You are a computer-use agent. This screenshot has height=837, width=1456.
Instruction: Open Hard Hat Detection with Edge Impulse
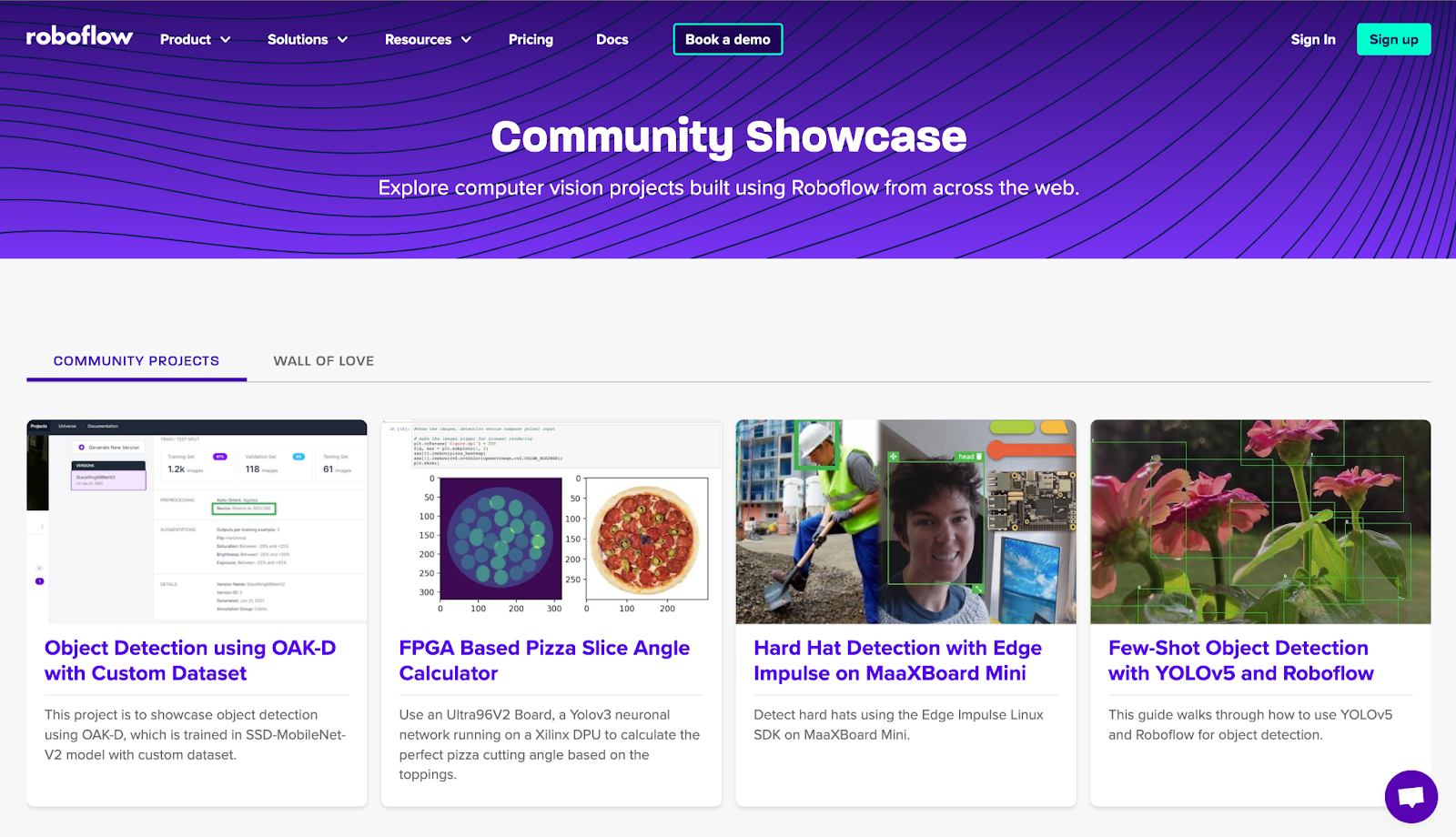[x=897, y=661]
